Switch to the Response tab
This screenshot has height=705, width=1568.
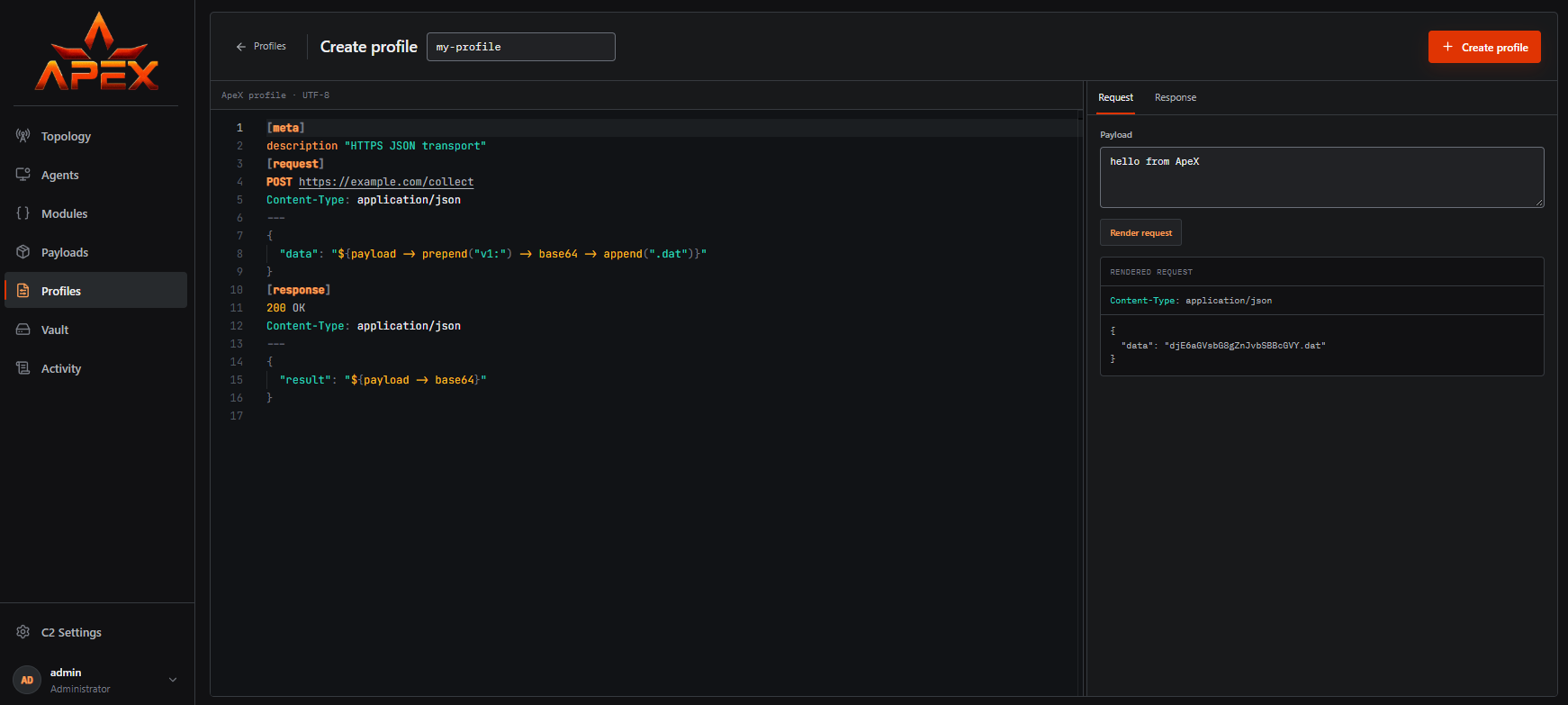tap(1176, 97)
